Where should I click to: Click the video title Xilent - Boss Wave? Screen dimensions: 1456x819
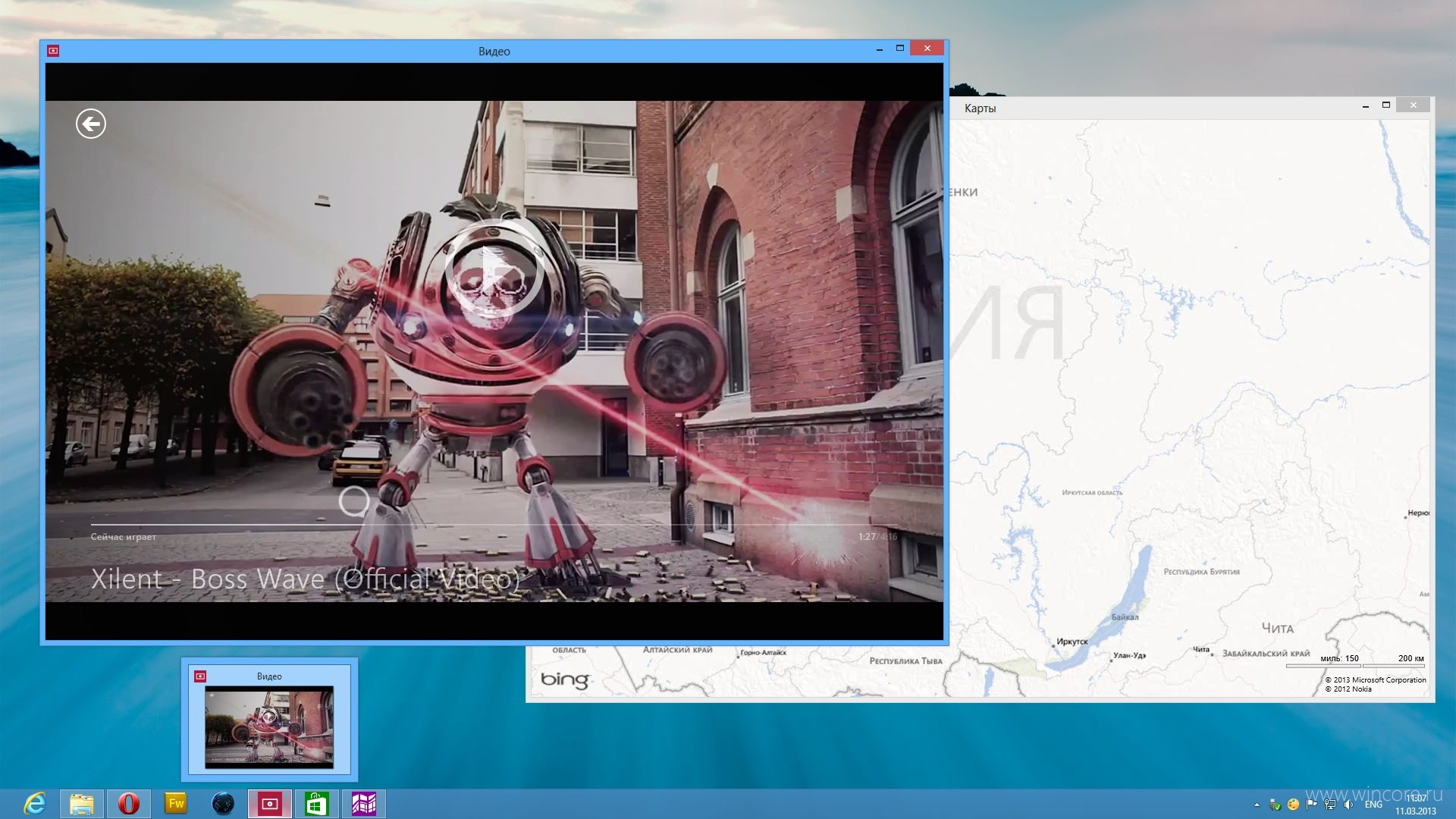click(x=306, y=579)
